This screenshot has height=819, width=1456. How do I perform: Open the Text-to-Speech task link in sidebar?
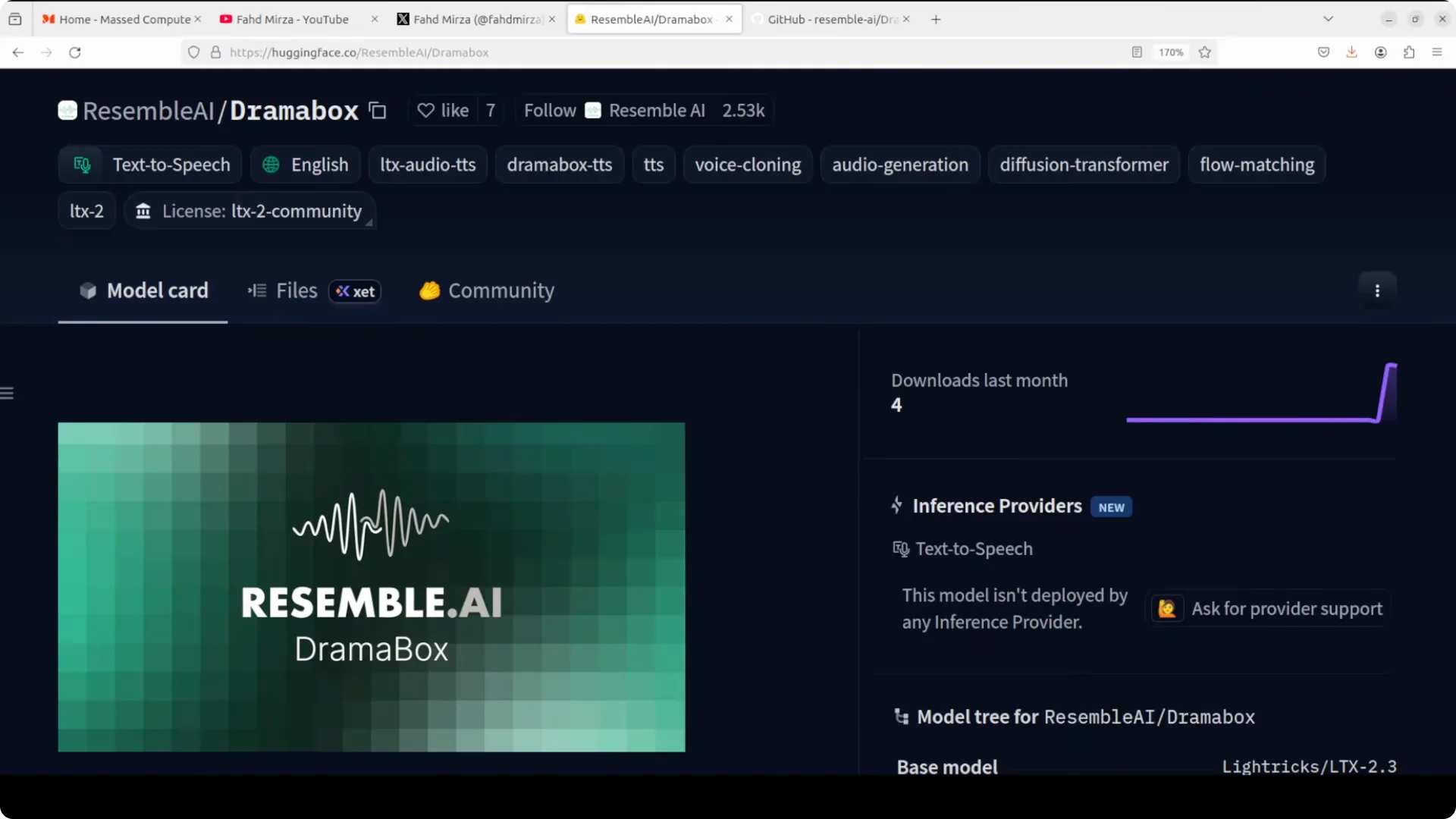[x=963, y=548]
